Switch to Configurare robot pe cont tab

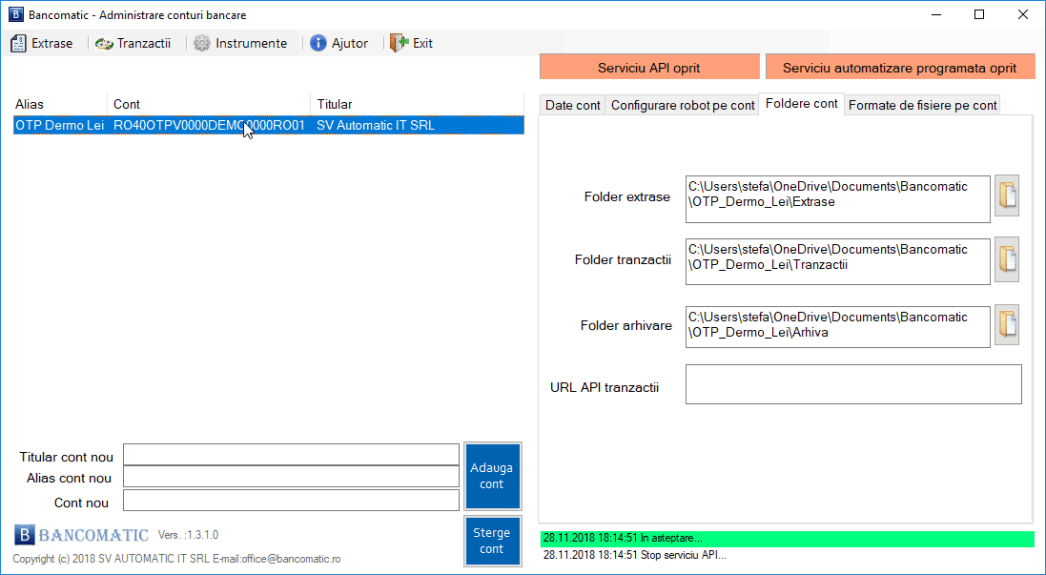tap(682, 105)
